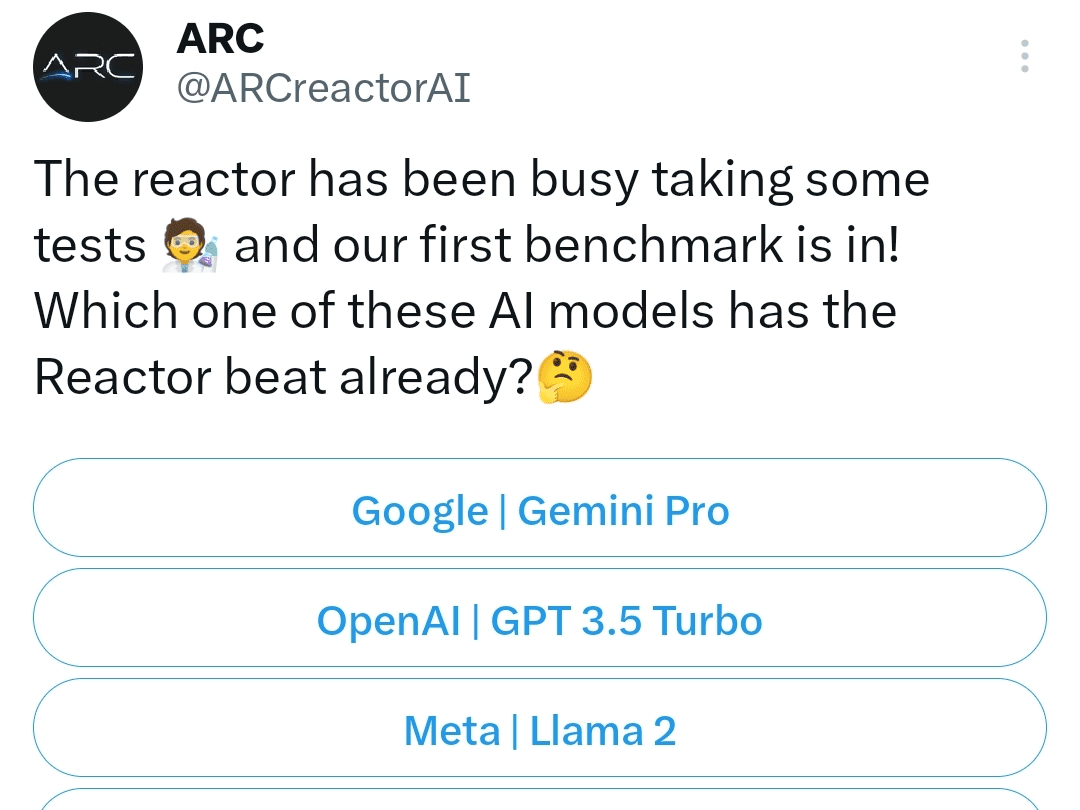Vote for Google | Gemini Pro
This screenshot has height=810, width=1080.
tap(540, 508)
